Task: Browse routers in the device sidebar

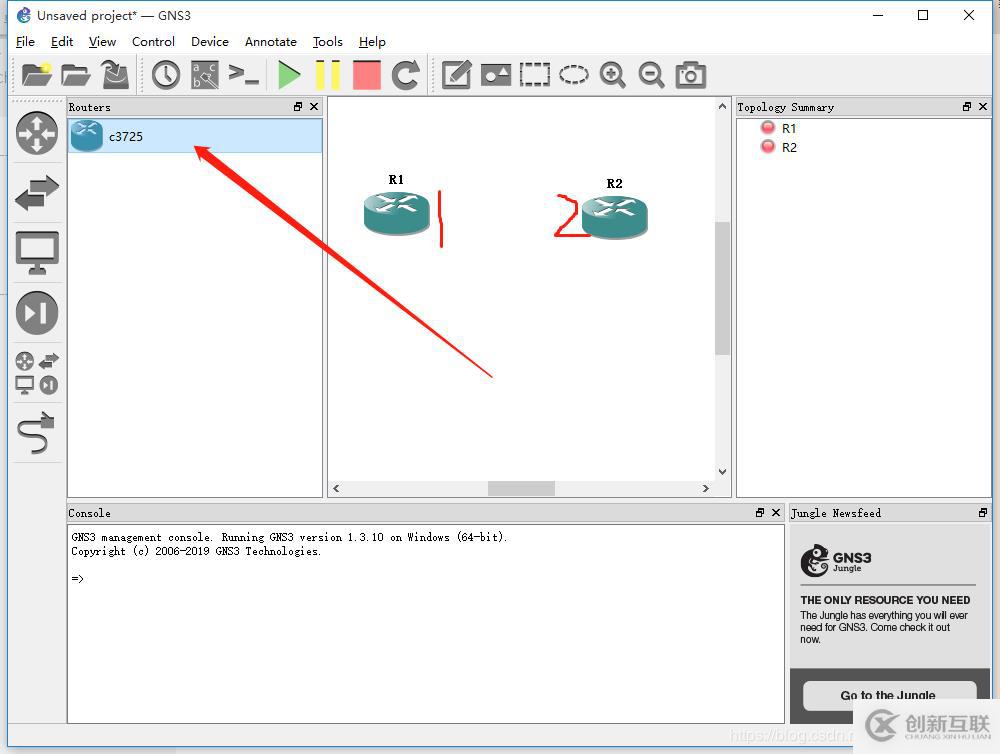Action: 37,133
